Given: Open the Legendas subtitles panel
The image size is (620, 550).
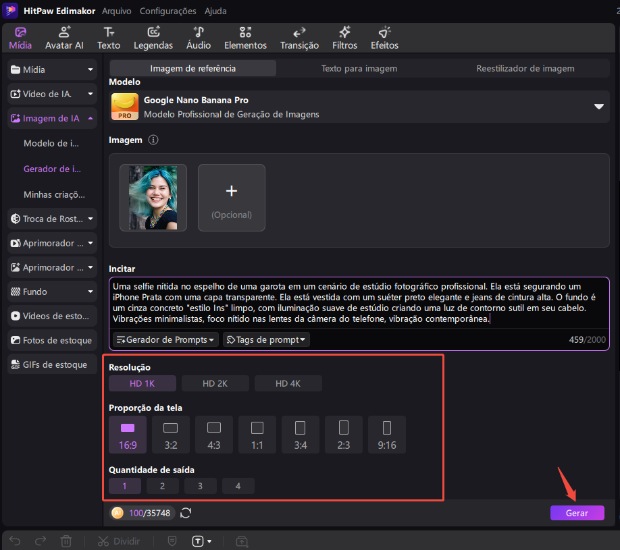Looking at the screenshot, I should (x=153, y=38).
